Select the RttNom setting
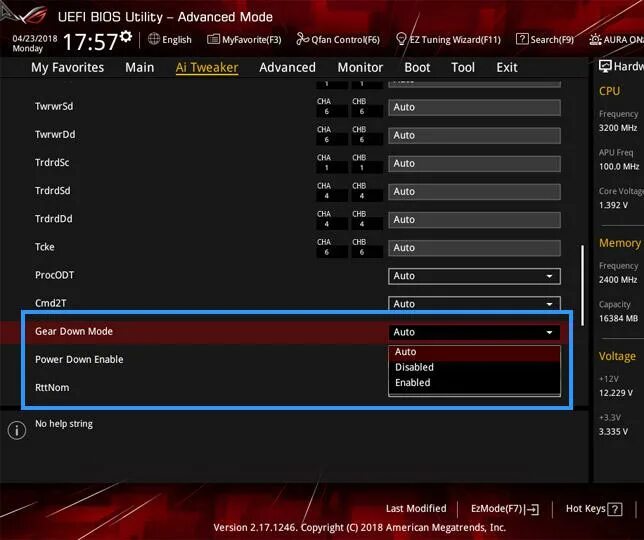The height and width of the screenshot is (540, 644). (52, 388)
